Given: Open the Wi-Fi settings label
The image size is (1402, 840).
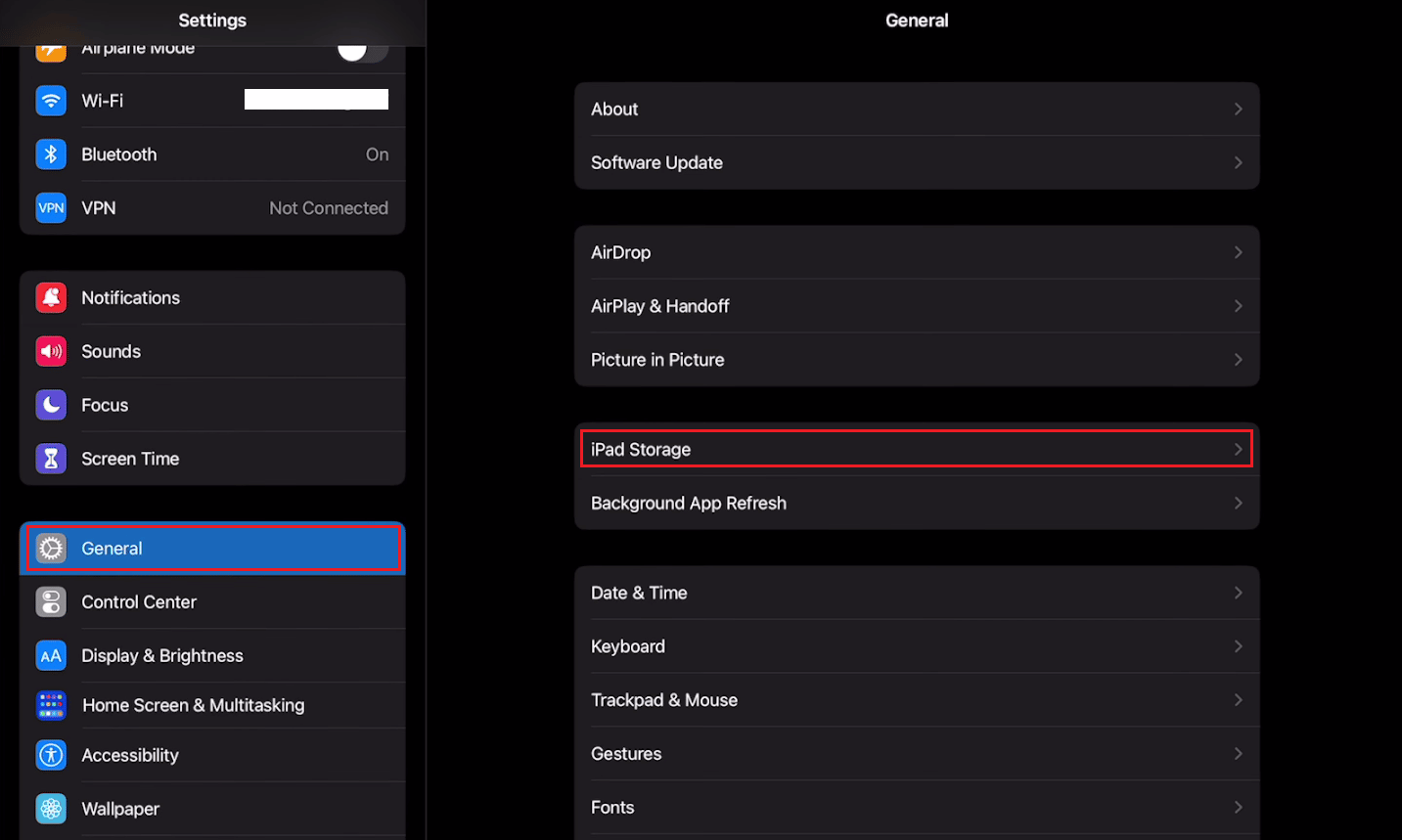Looking at the screenshot, I should 103,101.
